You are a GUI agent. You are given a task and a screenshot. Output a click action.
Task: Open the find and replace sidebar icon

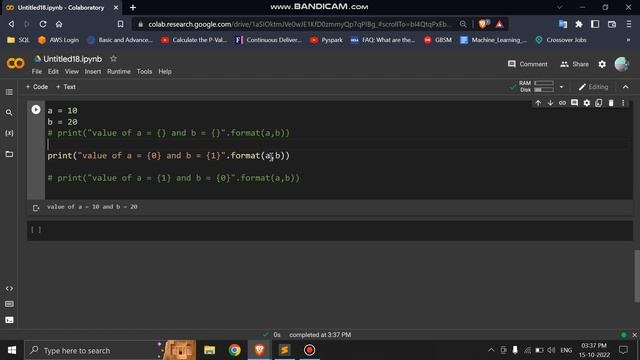[x=9, y=113]
